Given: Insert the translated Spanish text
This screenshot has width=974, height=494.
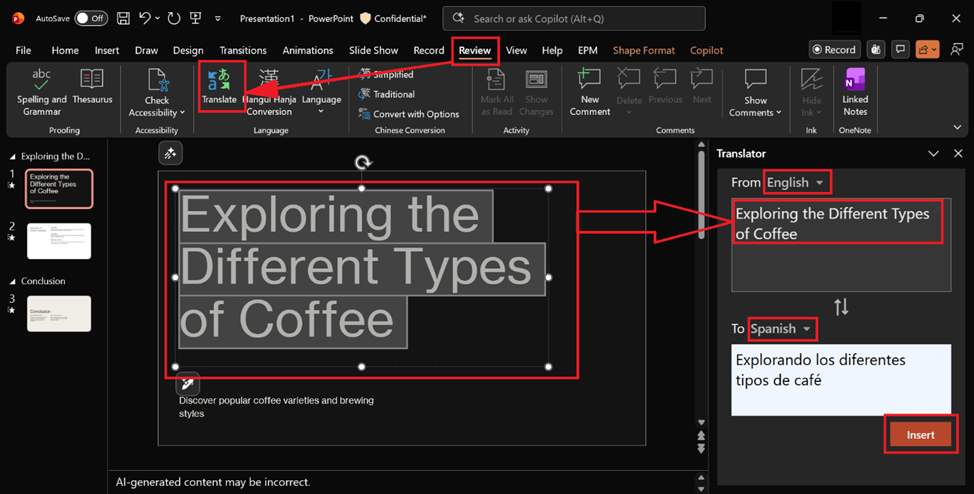Looking at the screenshot, I should (x=920, y=435).
